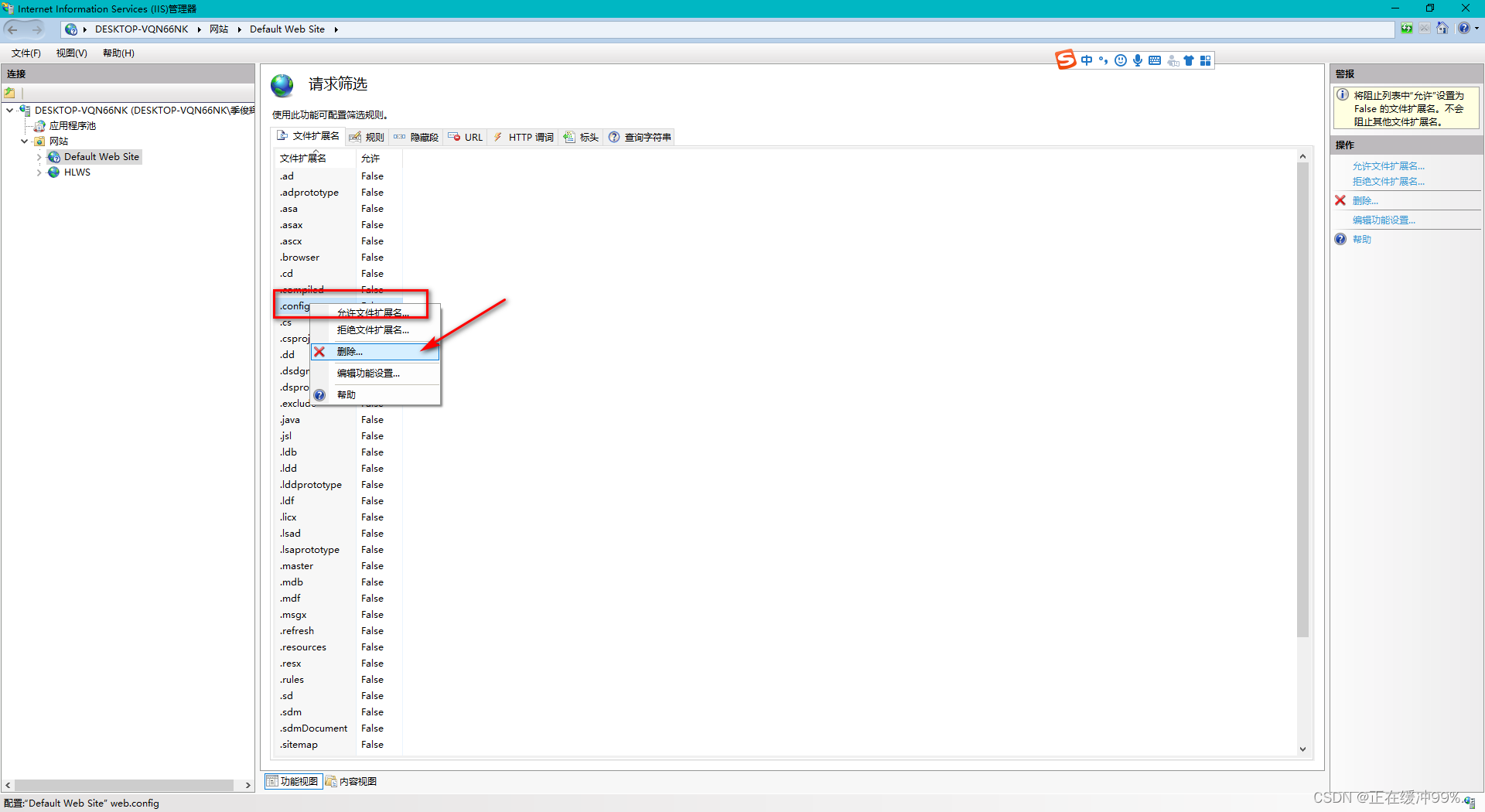Switch to the 隐藏段 tab
Image resolution: width=1485 pixels, height=812 pixels.
point(416,137)
